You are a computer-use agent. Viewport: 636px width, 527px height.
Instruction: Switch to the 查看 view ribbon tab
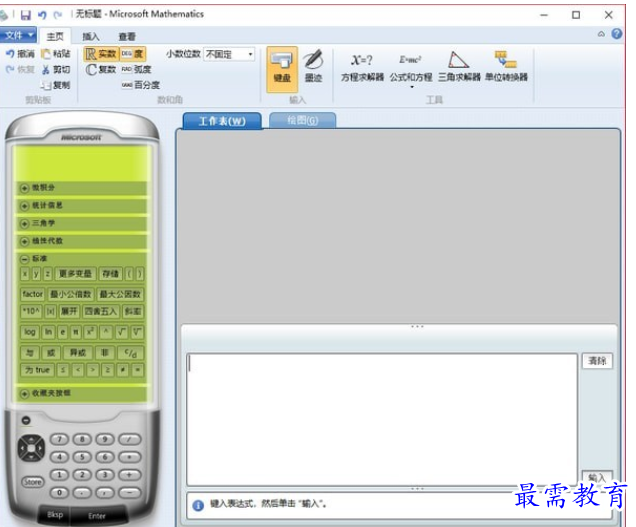127,37
